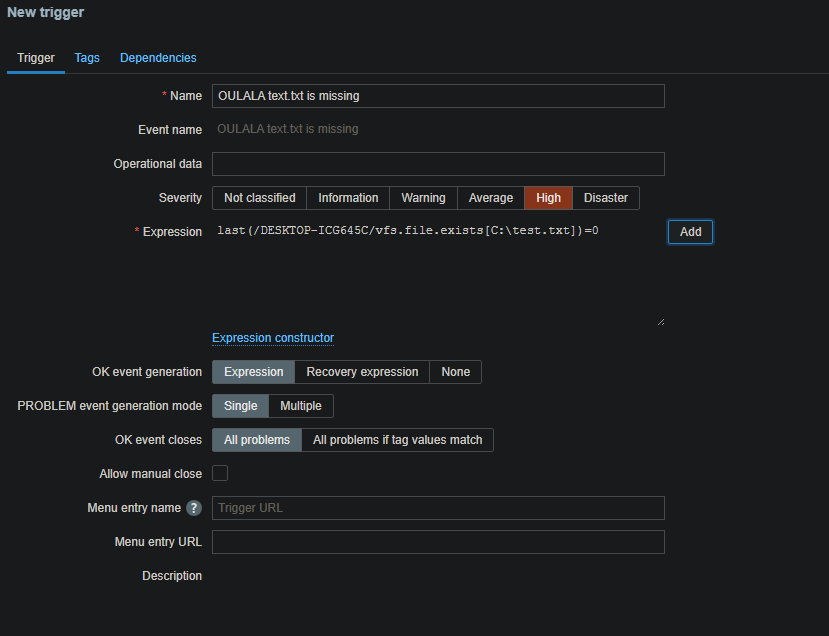
Task: Choose Warning severity level
Action: pos(423,198)
